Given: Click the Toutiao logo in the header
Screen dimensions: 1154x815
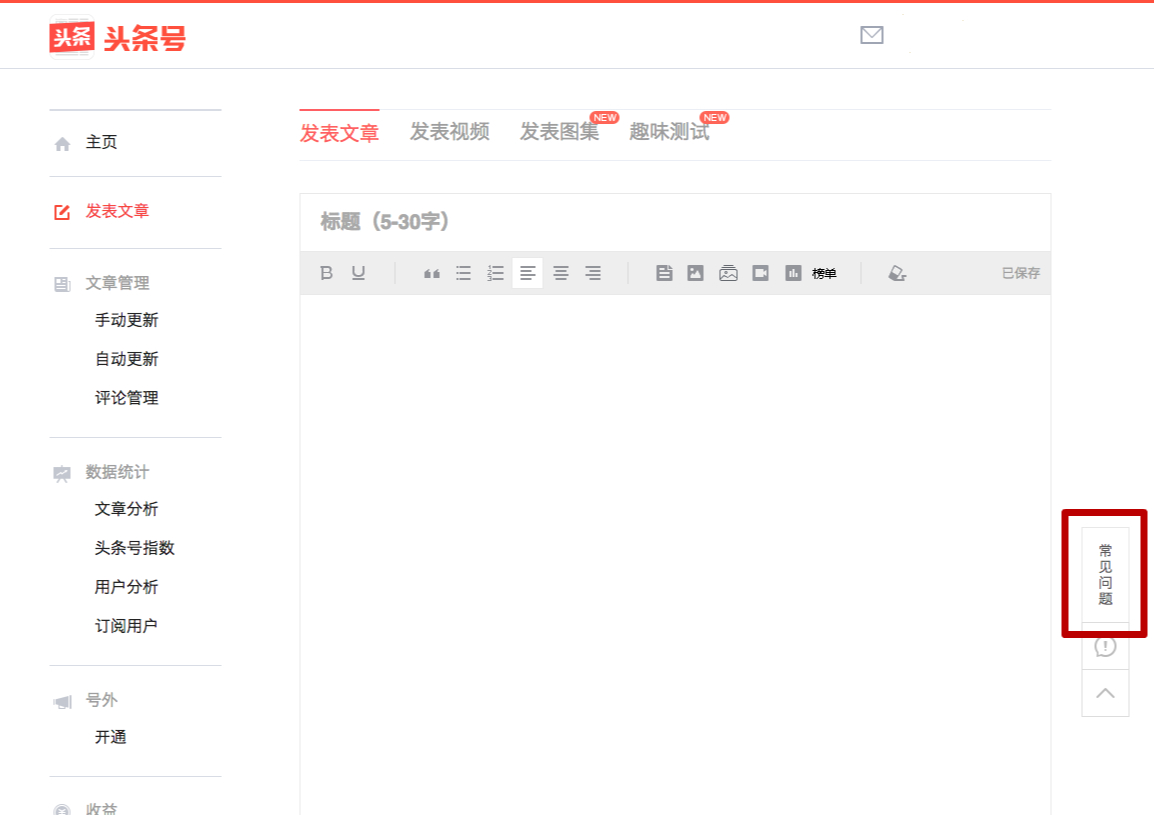Looking at the screenshot, I should (118, 38).
